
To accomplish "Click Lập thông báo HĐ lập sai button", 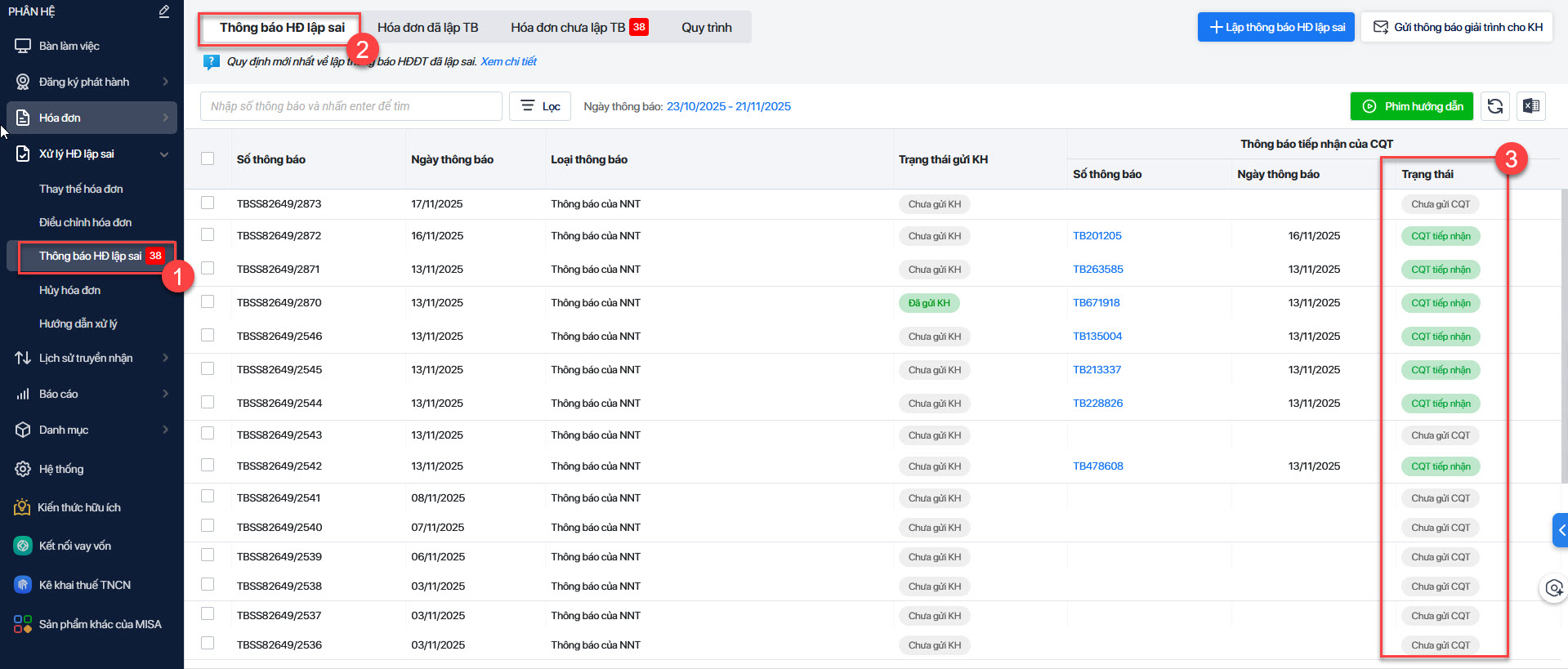I will pos(1276,27).
